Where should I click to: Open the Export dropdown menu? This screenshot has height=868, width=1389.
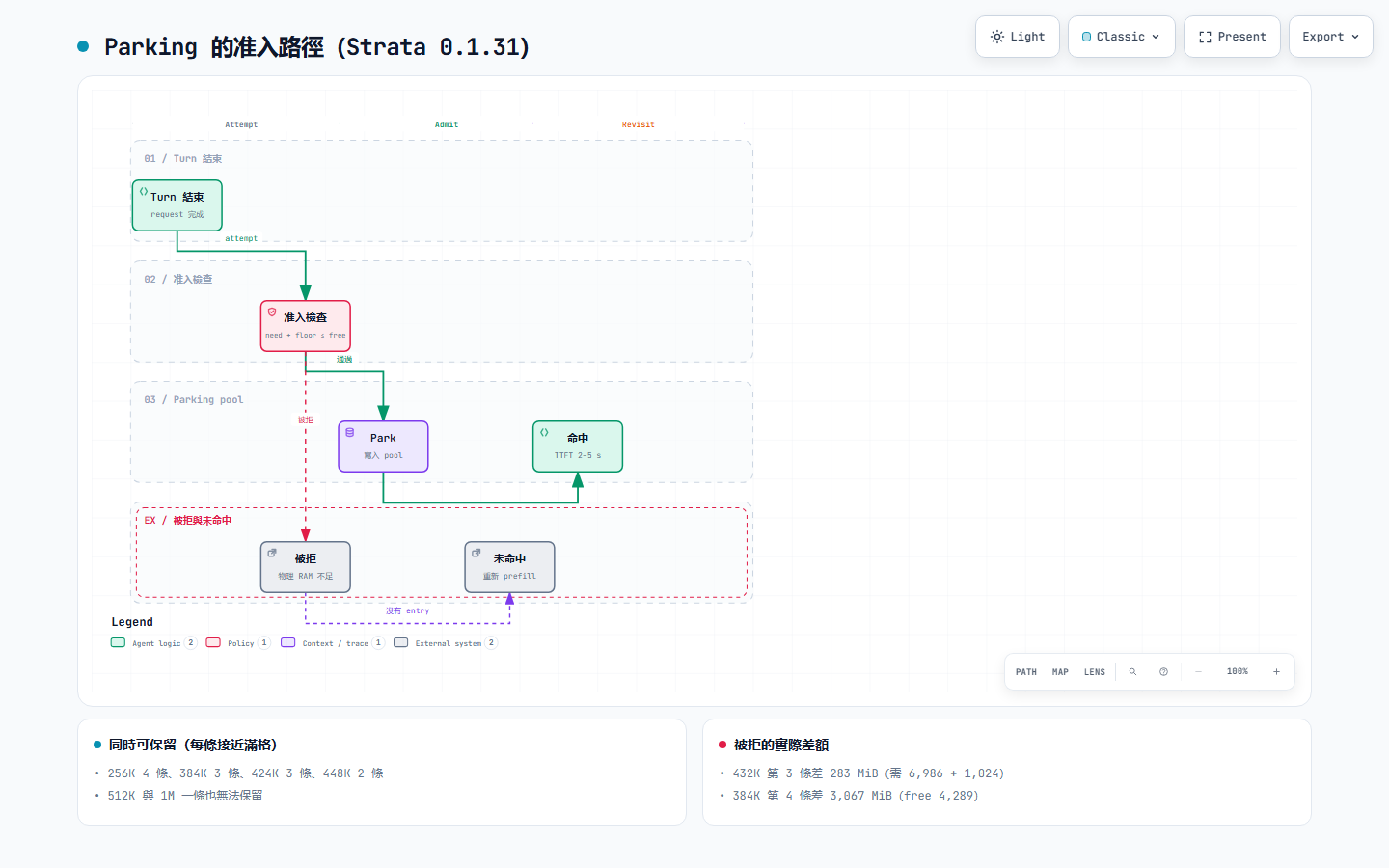[x=1330, y=37]
